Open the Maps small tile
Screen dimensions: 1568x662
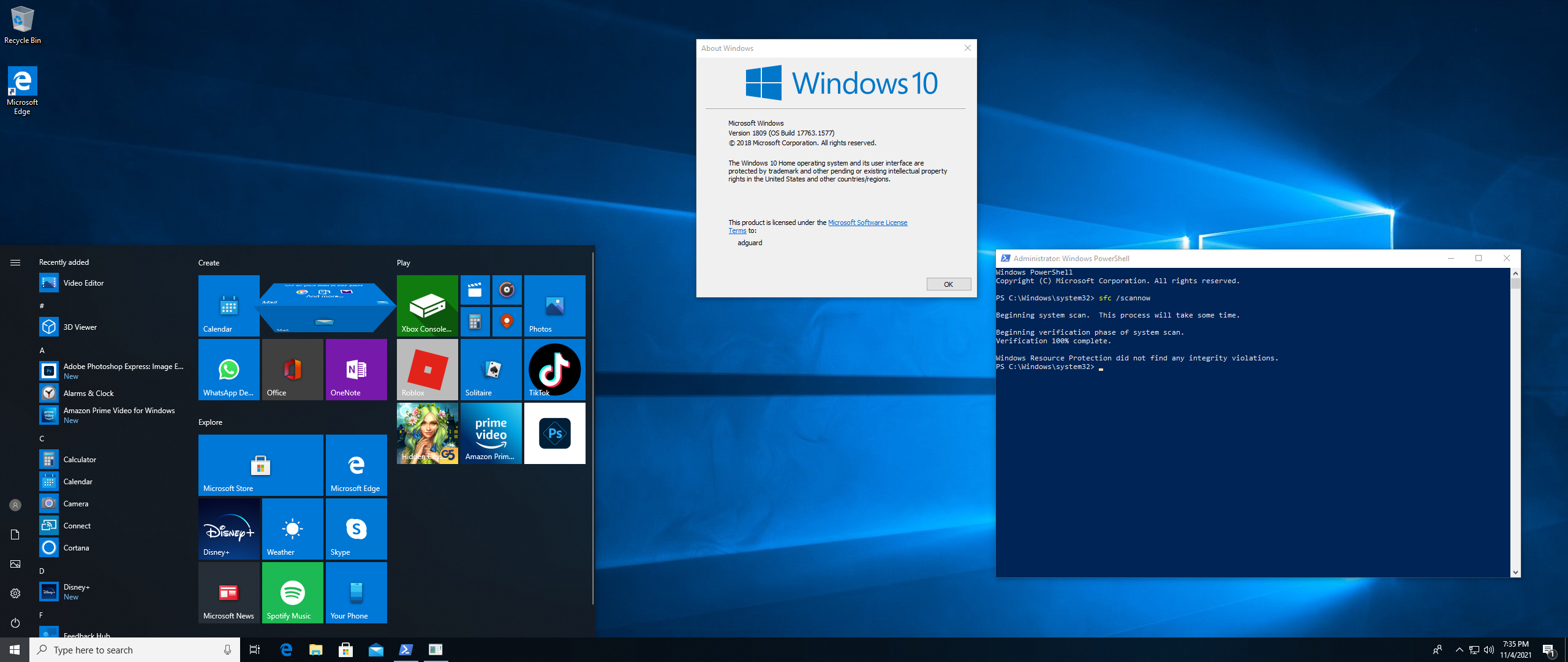(507, 321)
